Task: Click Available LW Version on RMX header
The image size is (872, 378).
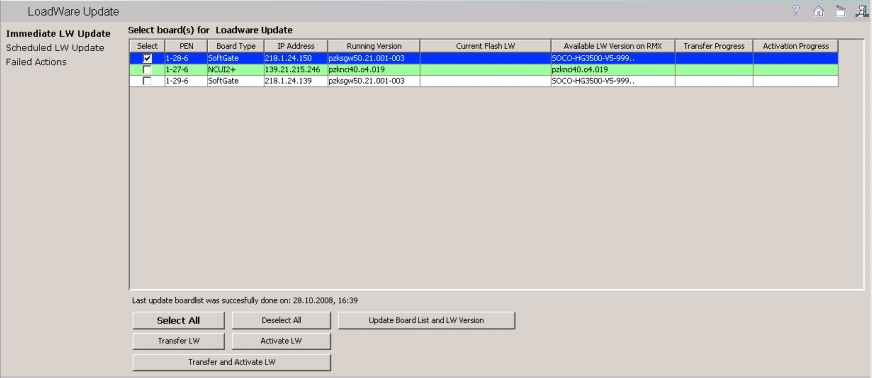Action: (x=613, y=46)
